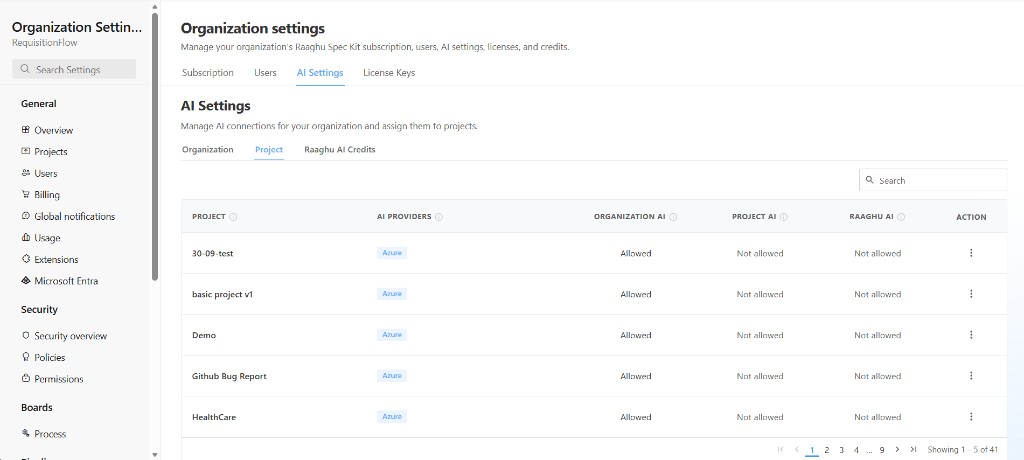Viewport: 1024px width, 460px height.
Task: Click the Demo project name
Action: 204,335
